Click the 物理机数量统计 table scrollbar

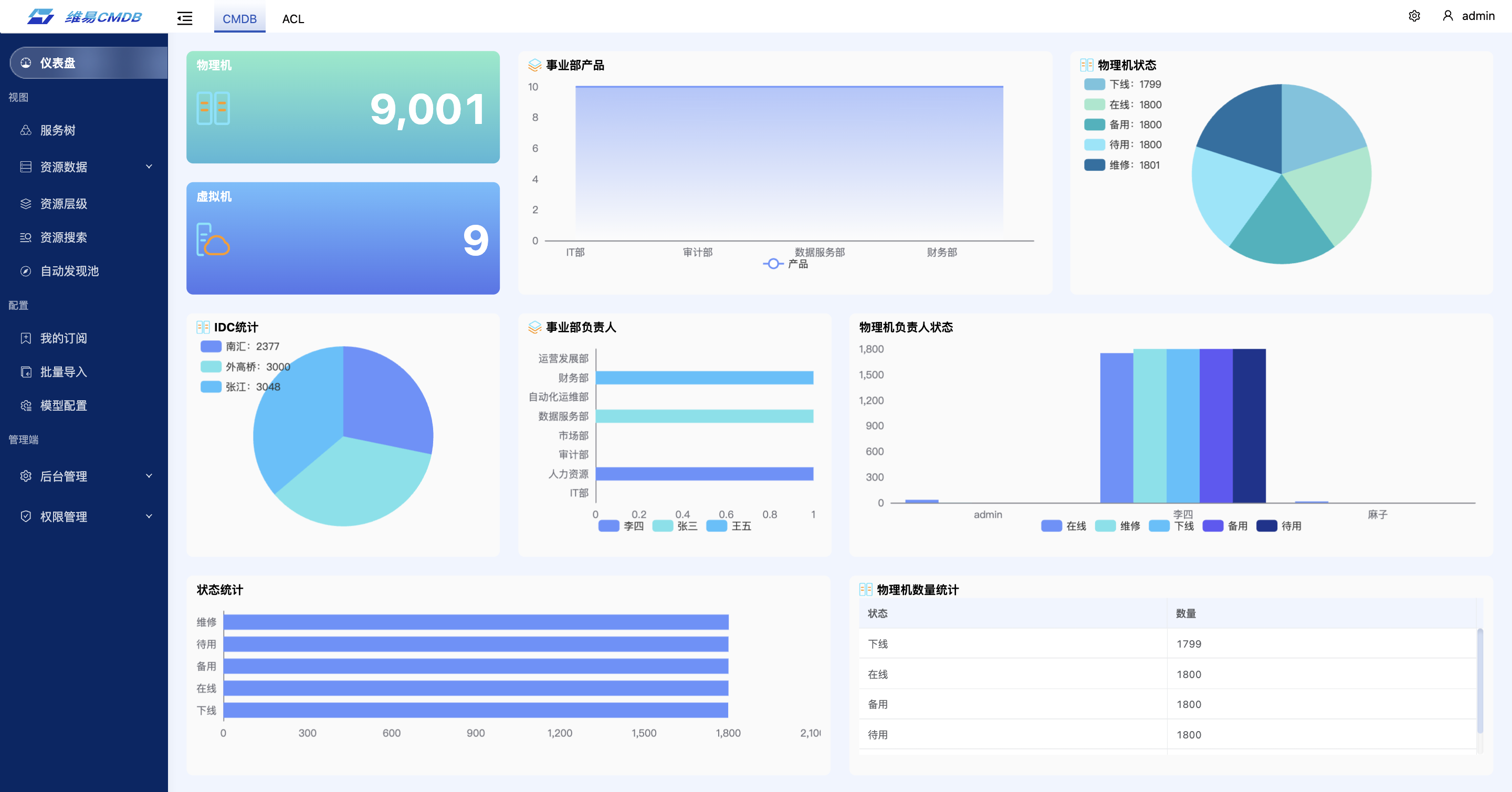pyautogui.click(x=1480, y=681)
